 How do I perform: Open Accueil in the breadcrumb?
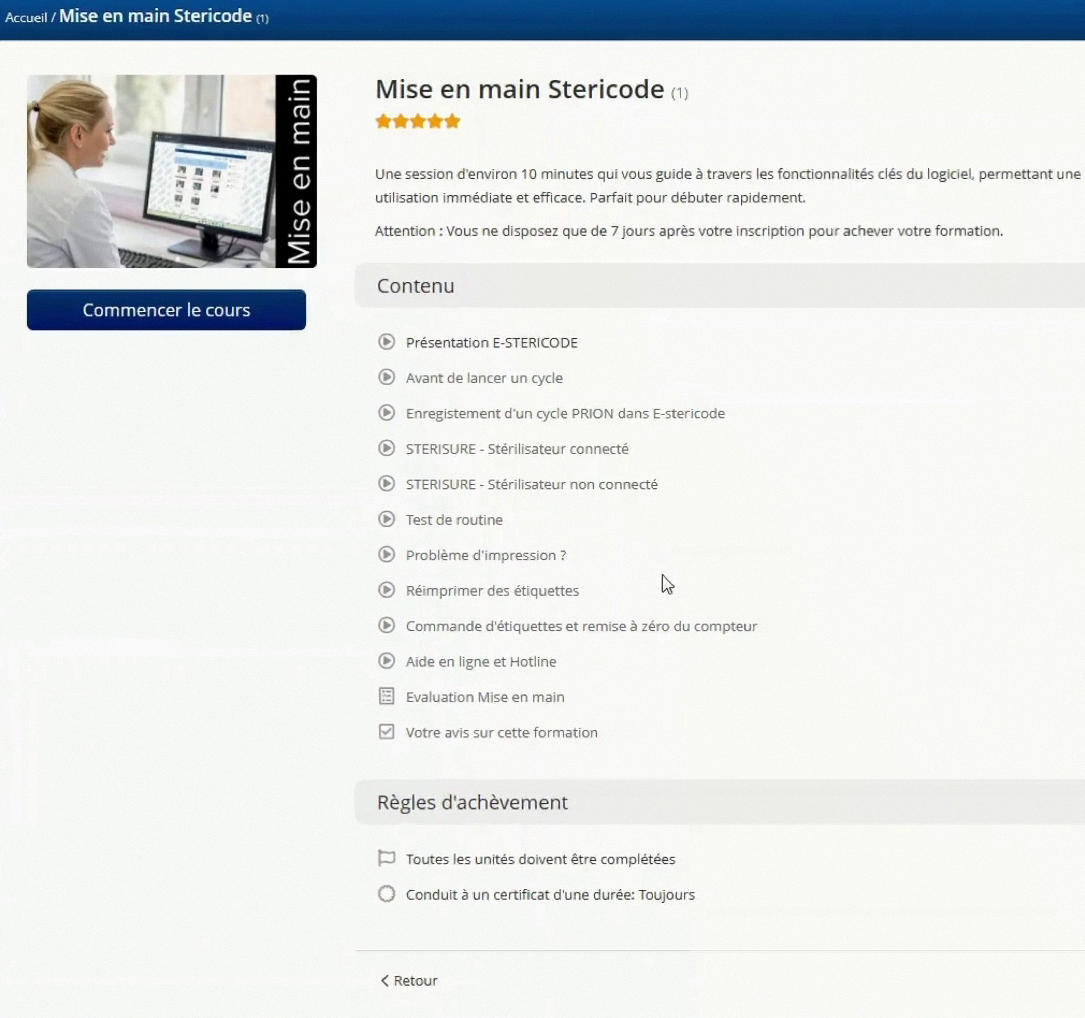(26, 17)
